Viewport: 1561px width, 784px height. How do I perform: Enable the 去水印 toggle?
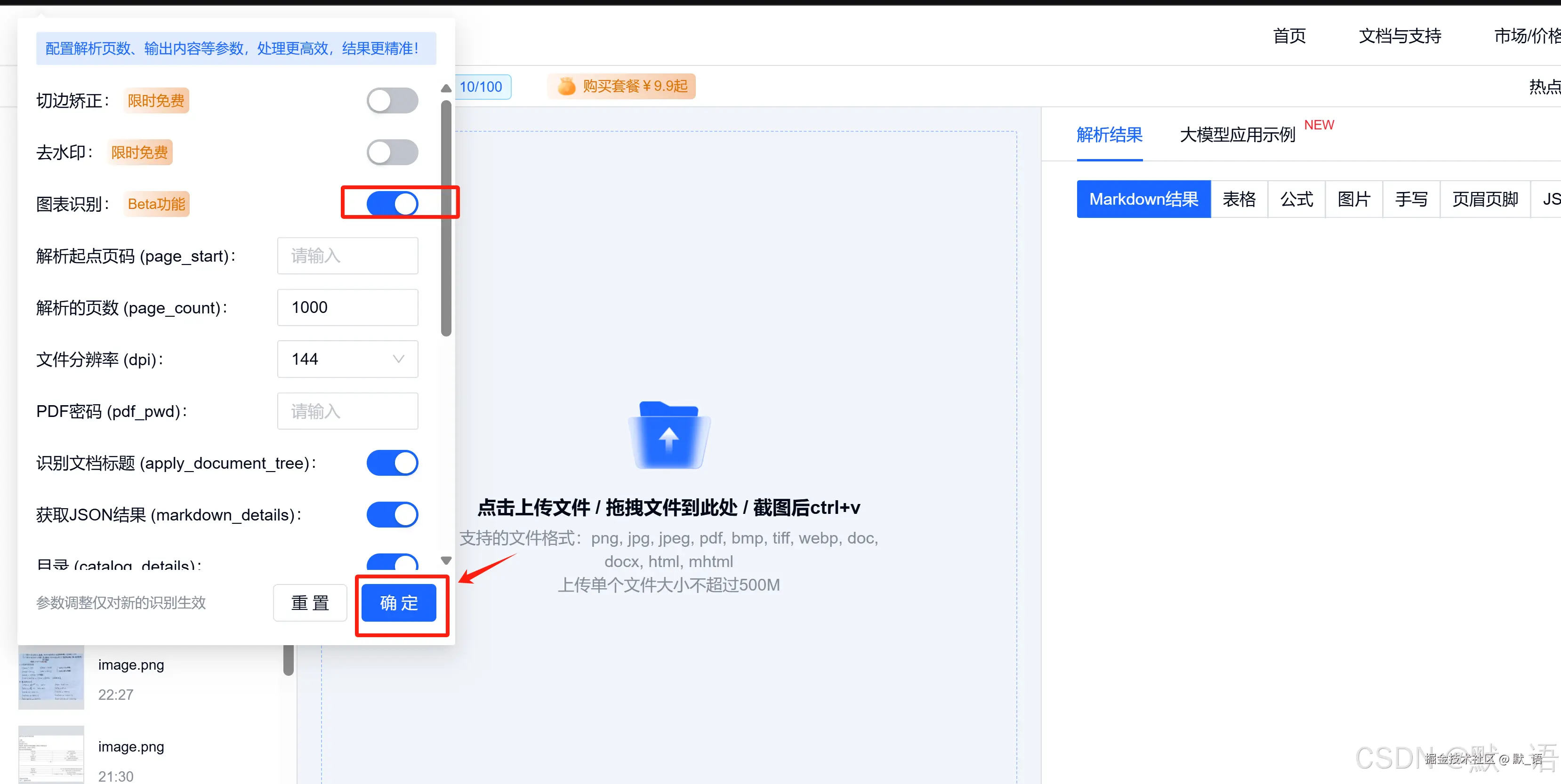pyautogui.click(x=392, y=152)
